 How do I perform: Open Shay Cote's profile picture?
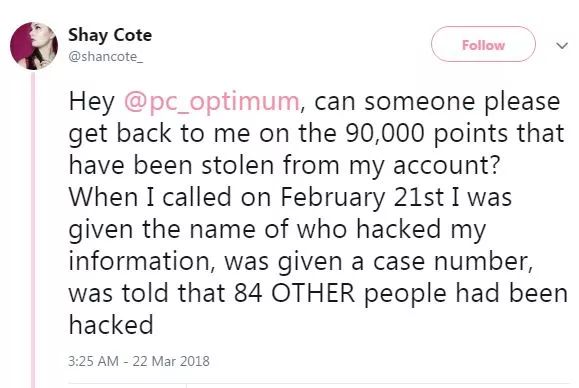coord(34,46)
